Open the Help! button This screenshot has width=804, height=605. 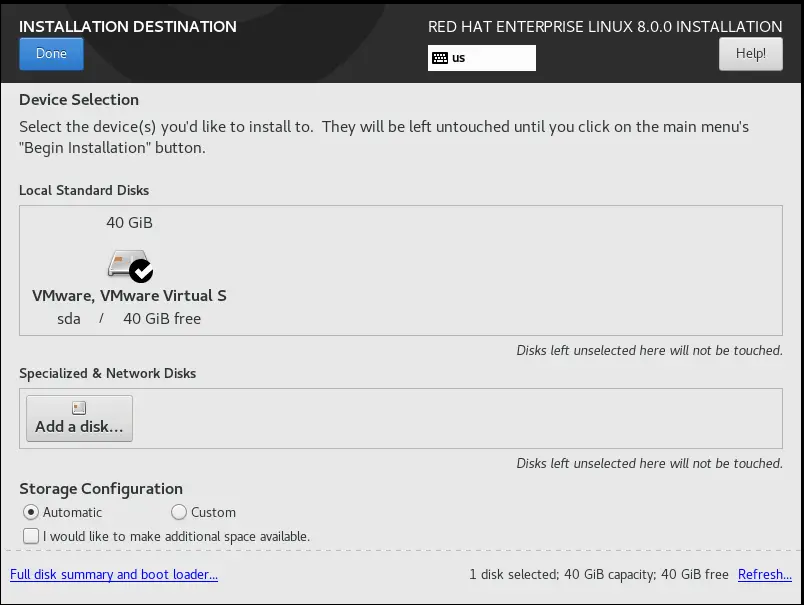tap(751, 54)
